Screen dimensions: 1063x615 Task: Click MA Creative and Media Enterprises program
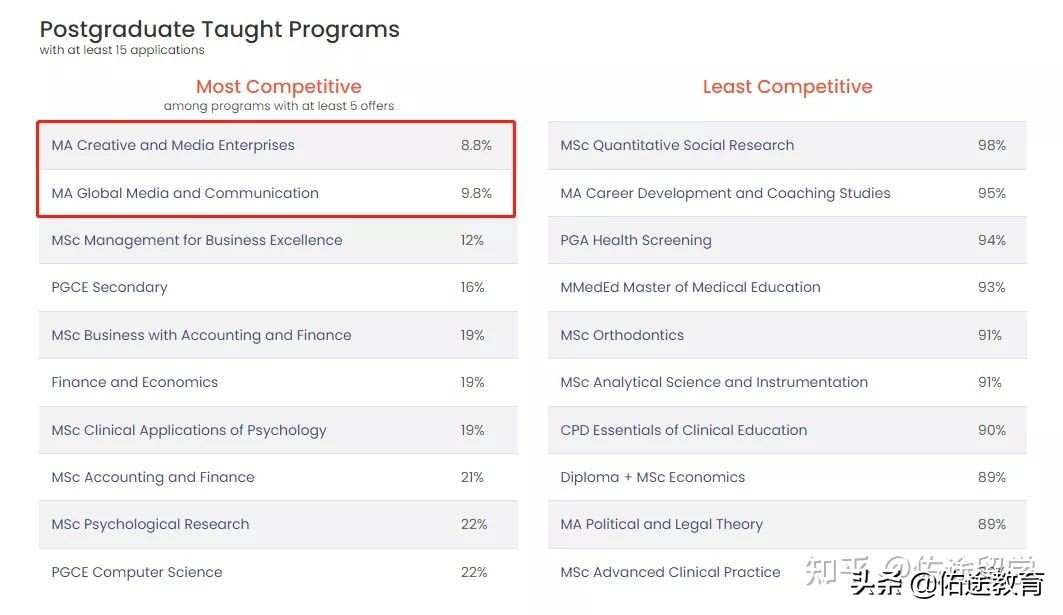(x=173, y=145)
